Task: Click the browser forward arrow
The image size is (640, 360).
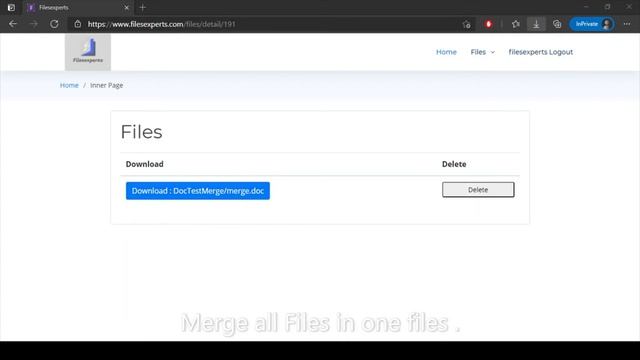Action: pos(33,24)
